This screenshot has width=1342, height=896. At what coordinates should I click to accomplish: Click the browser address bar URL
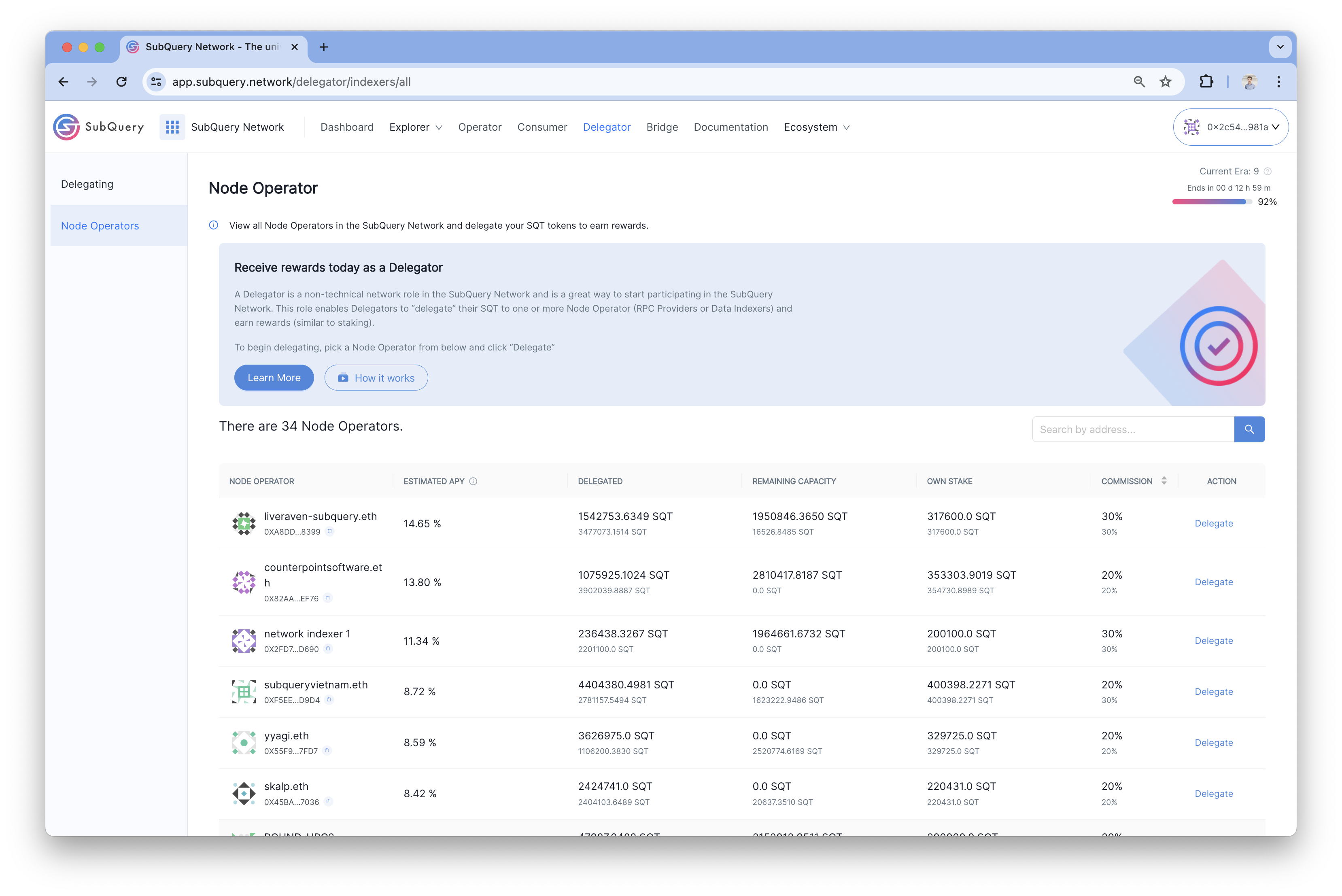[x=291, y=82]
